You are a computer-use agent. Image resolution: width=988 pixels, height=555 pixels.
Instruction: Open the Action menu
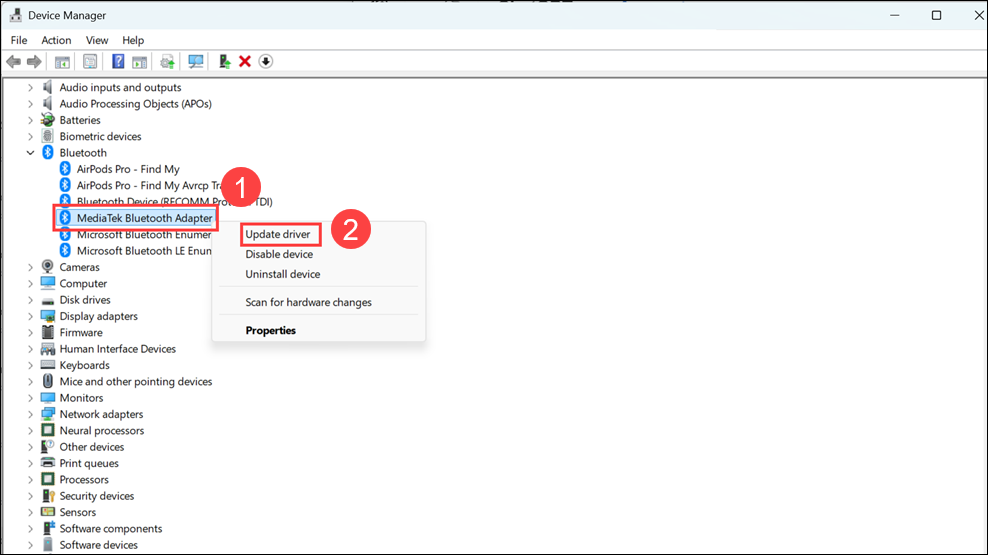pyautogui.click(x=56, y=40)
